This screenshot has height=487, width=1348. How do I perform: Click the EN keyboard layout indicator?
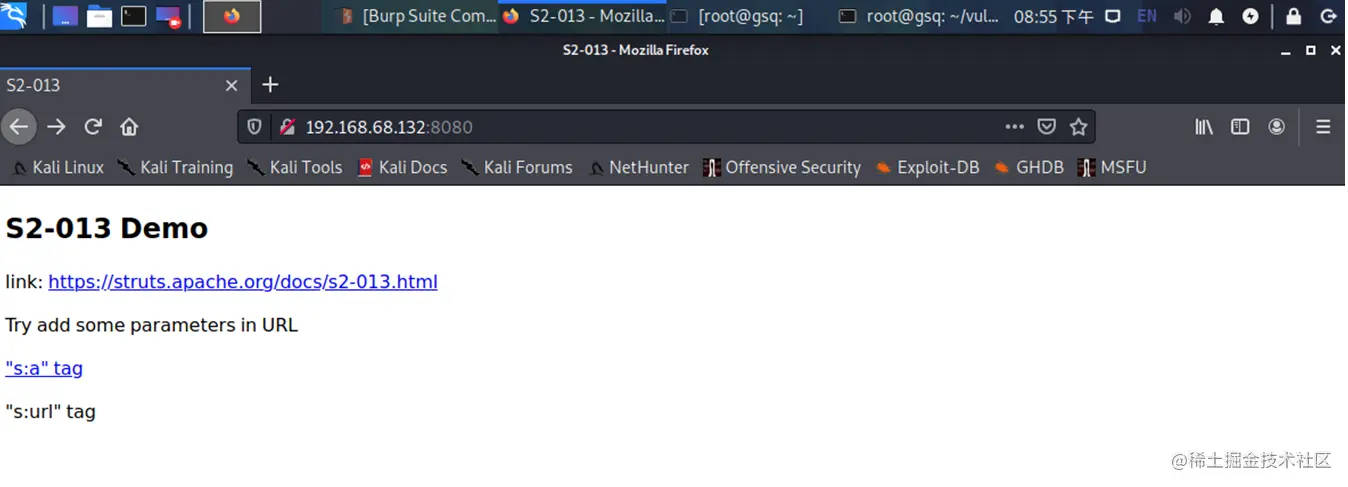(x=1147, y=16)
